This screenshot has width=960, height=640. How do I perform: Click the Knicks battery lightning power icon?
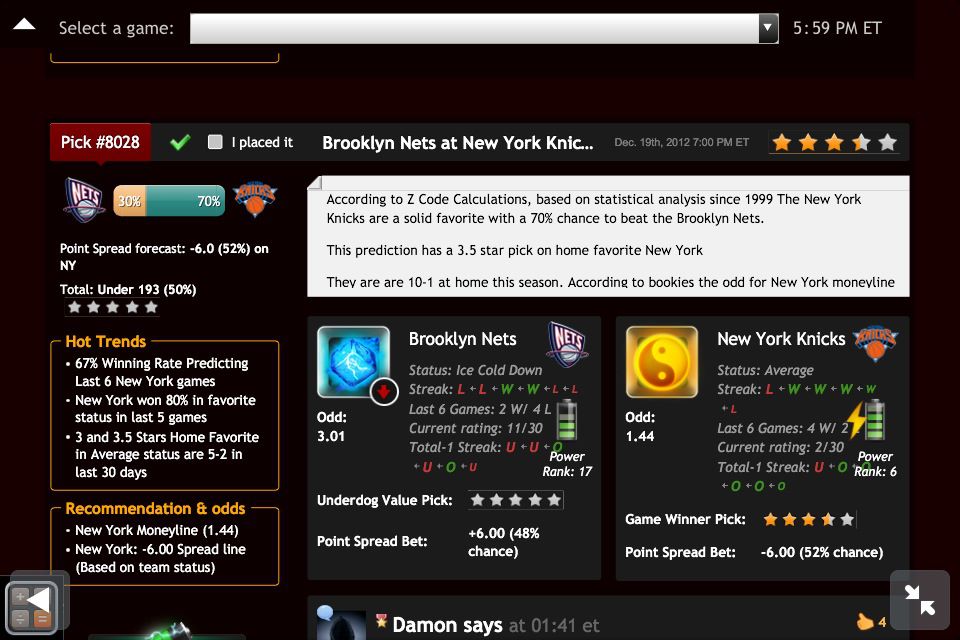coord(868,420)
